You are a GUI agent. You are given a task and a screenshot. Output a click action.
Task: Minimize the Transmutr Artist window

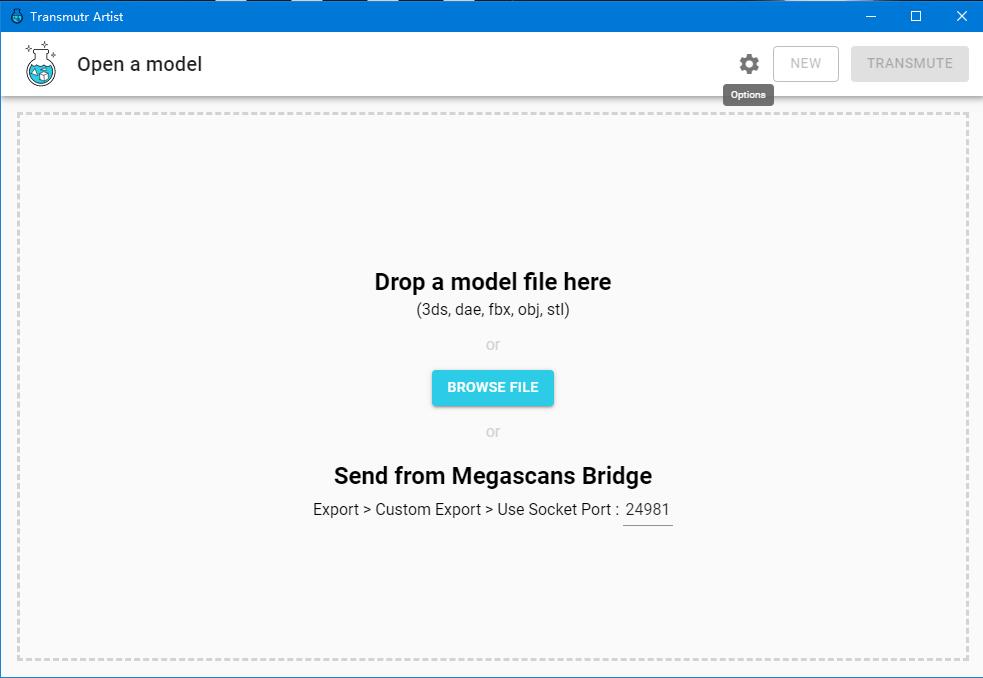point(871,16)
